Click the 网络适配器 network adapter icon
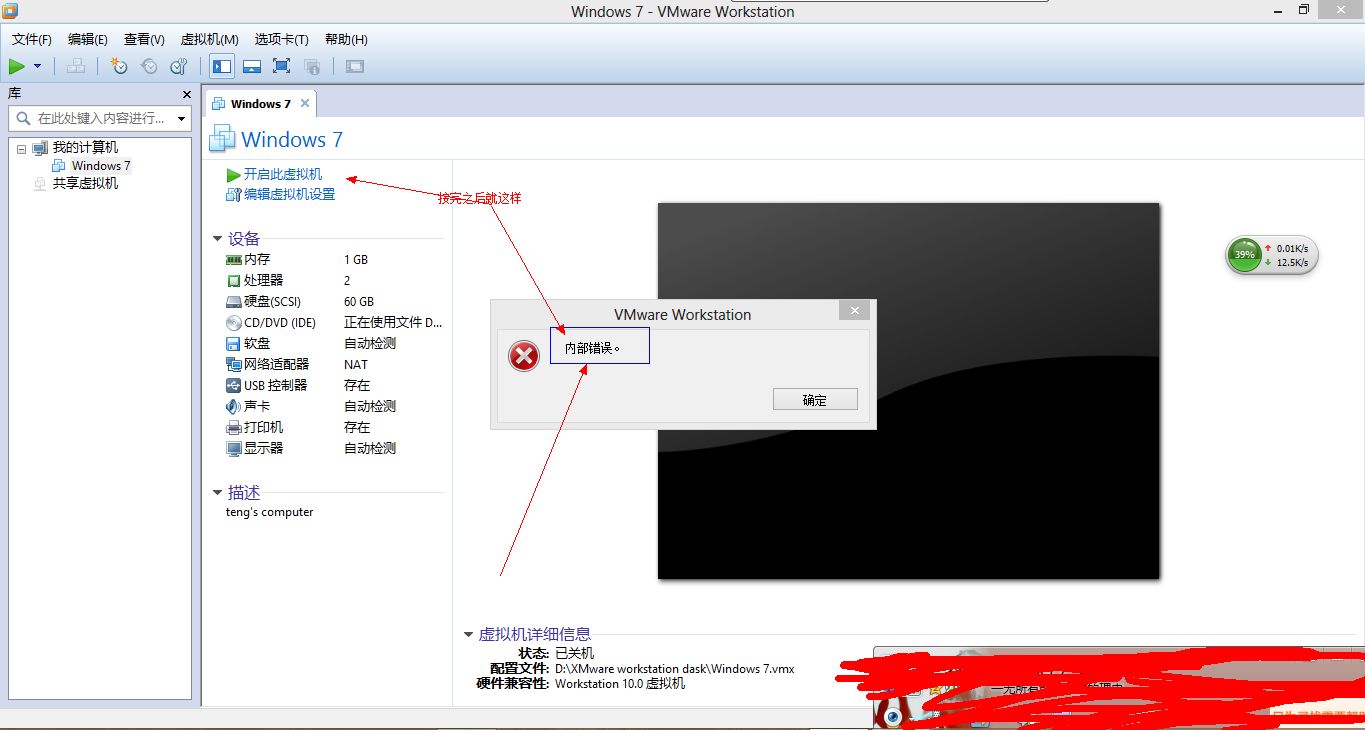1365x730 pixels. tap(234, 364)
